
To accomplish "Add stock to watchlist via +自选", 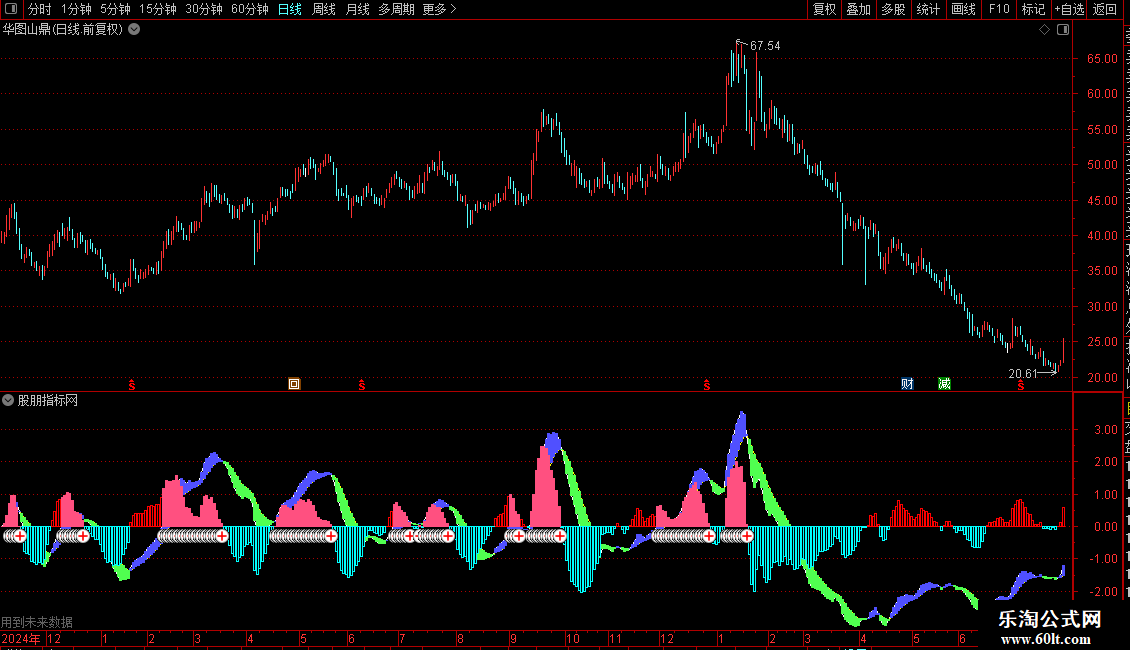I will (1069, 9).
